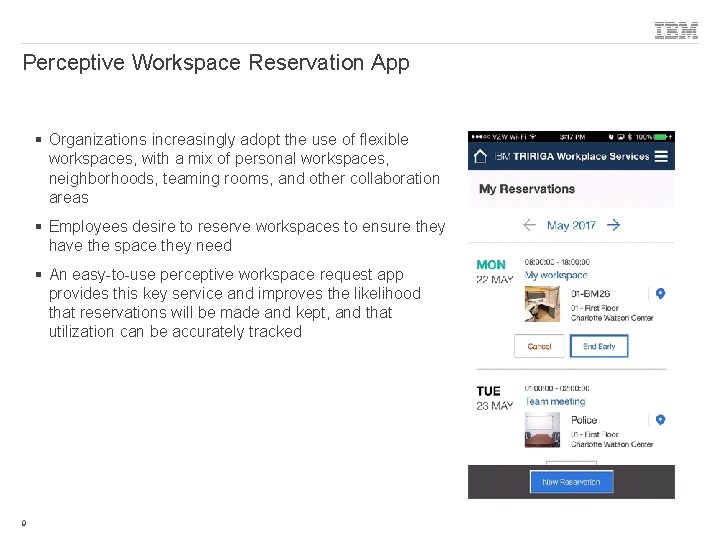Click the TUE 23 MAY date label
Screen dimensions: 720x540
pos(495,398)
